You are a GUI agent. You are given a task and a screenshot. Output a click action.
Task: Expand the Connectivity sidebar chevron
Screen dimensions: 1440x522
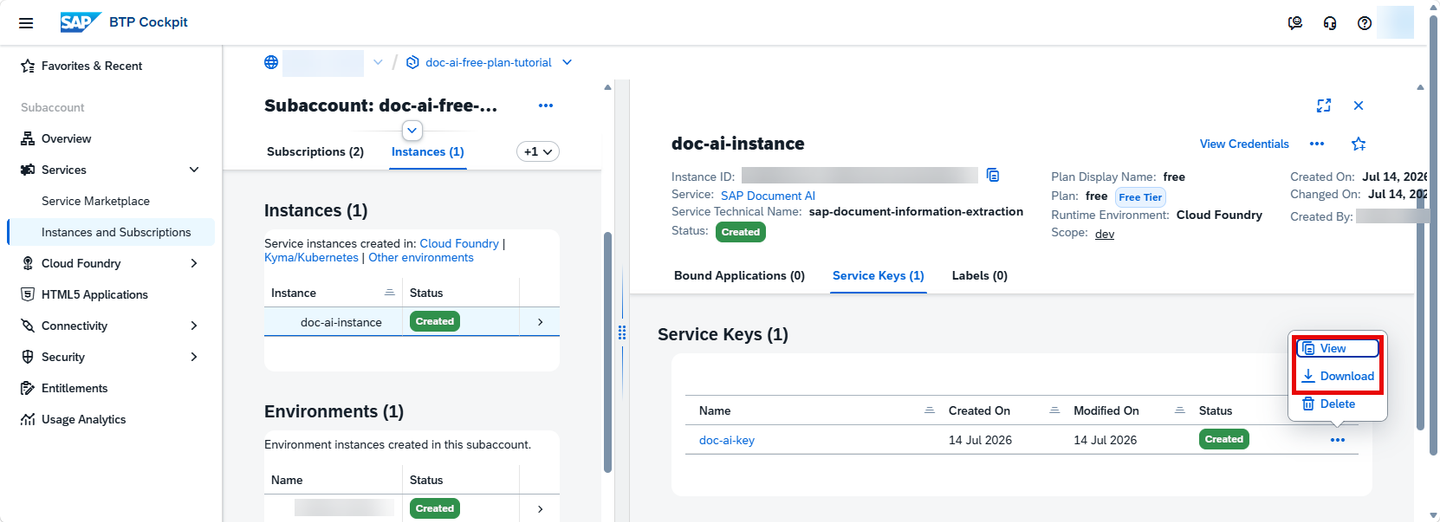click(194, 326)
